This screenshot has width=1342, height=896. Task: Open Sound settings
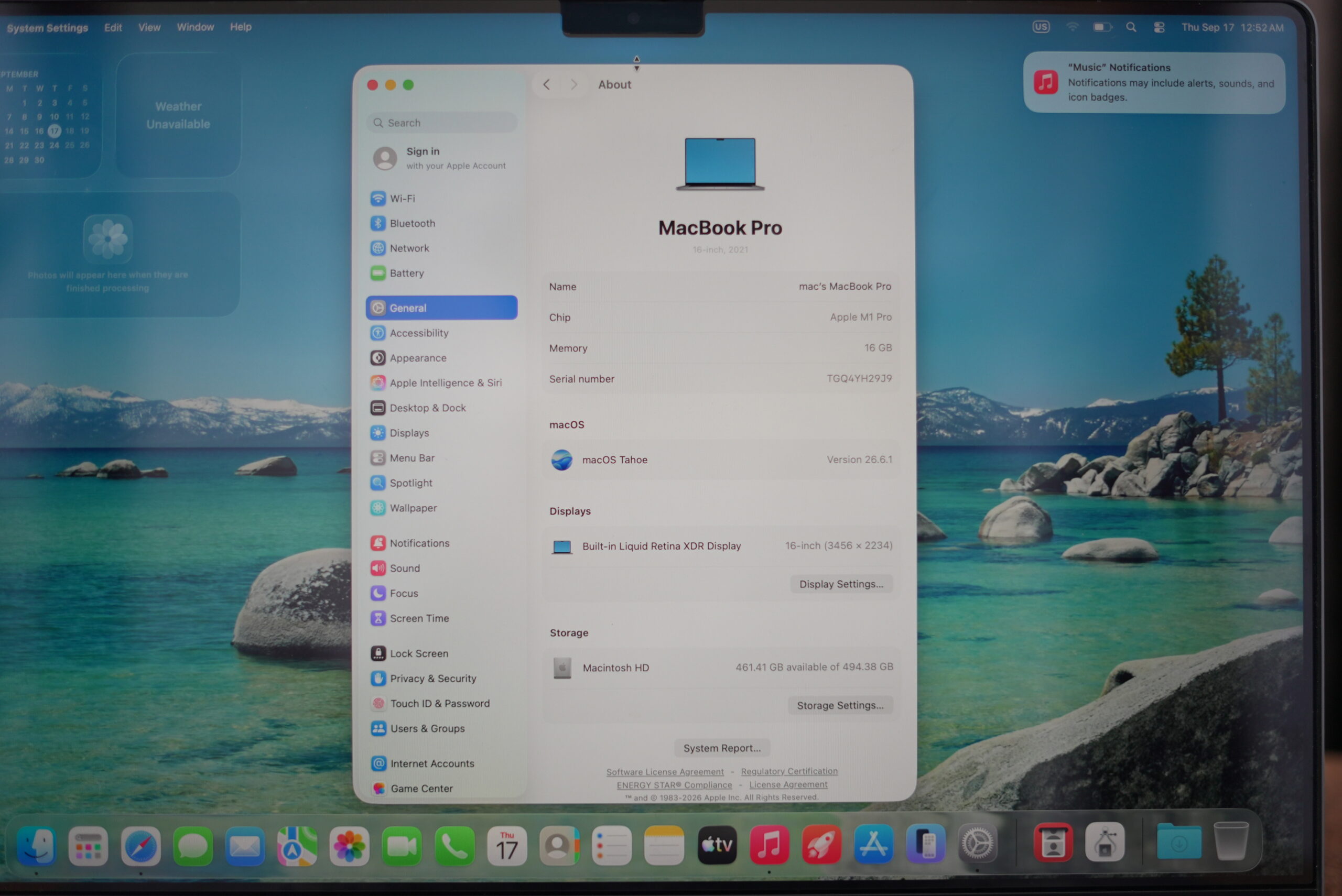pyautogui.click(x=441, y=569)
